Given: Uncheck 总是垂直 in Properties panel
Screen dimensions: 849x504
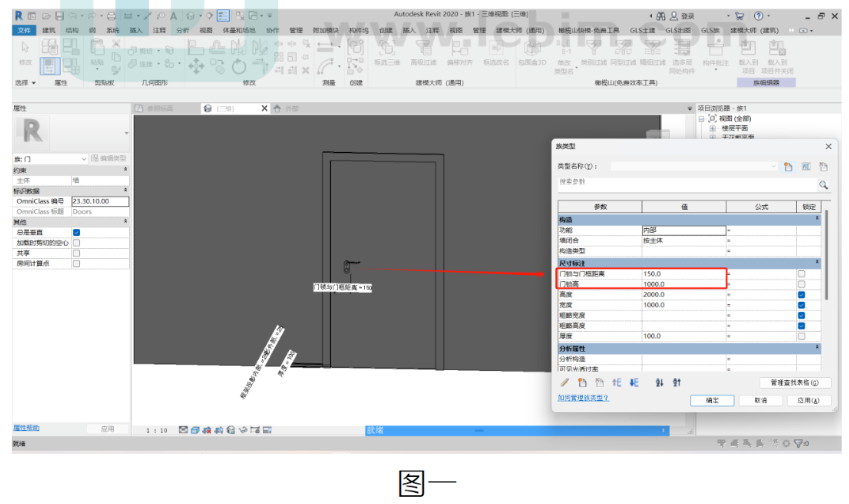Looking at the screenshot, I should click(76, 232).
